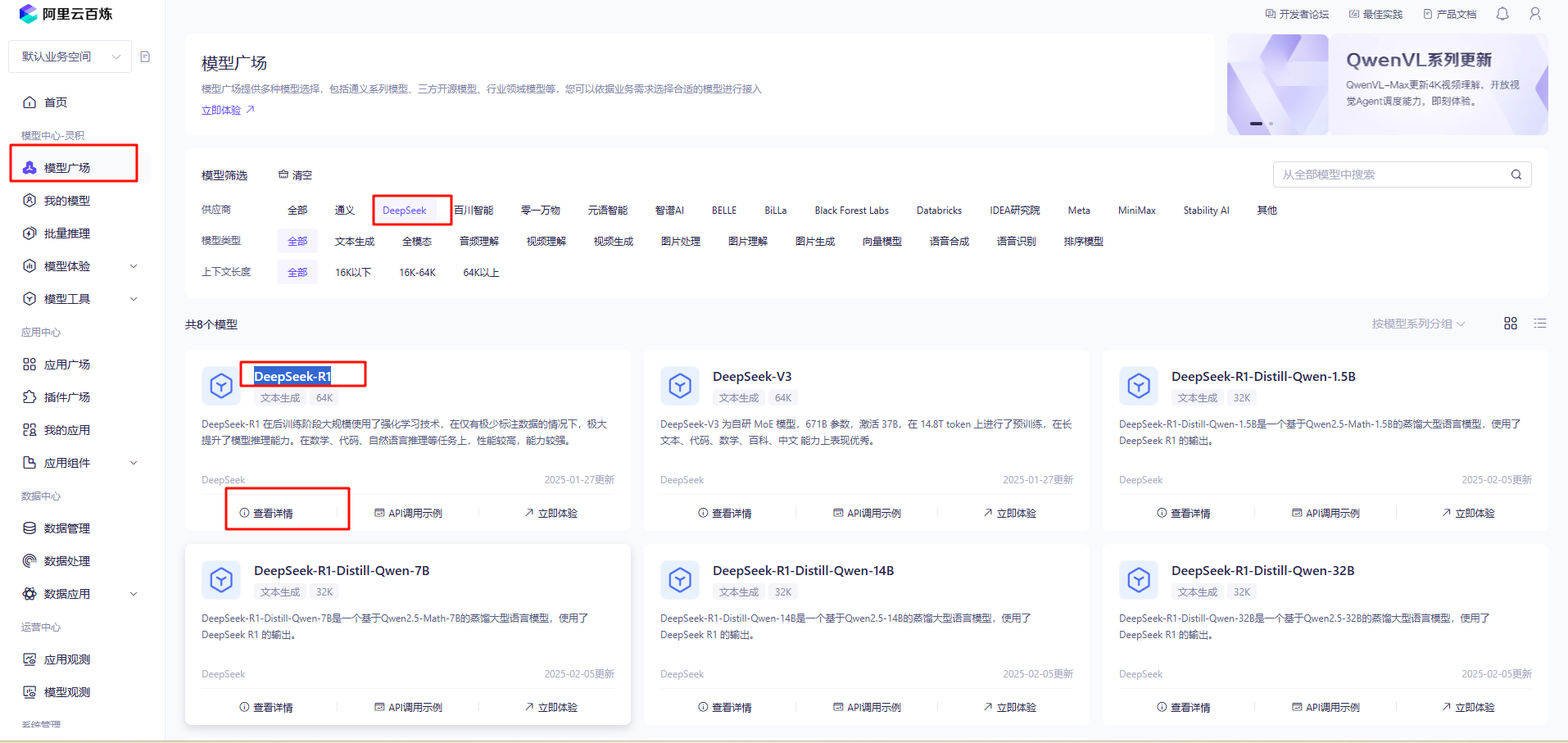This screenshot has height=743, width=1568.
Task: Click 立即体验 for DeepSeek-R1-Distill-Qwen-7B
Action: click(x=551, y=707)
